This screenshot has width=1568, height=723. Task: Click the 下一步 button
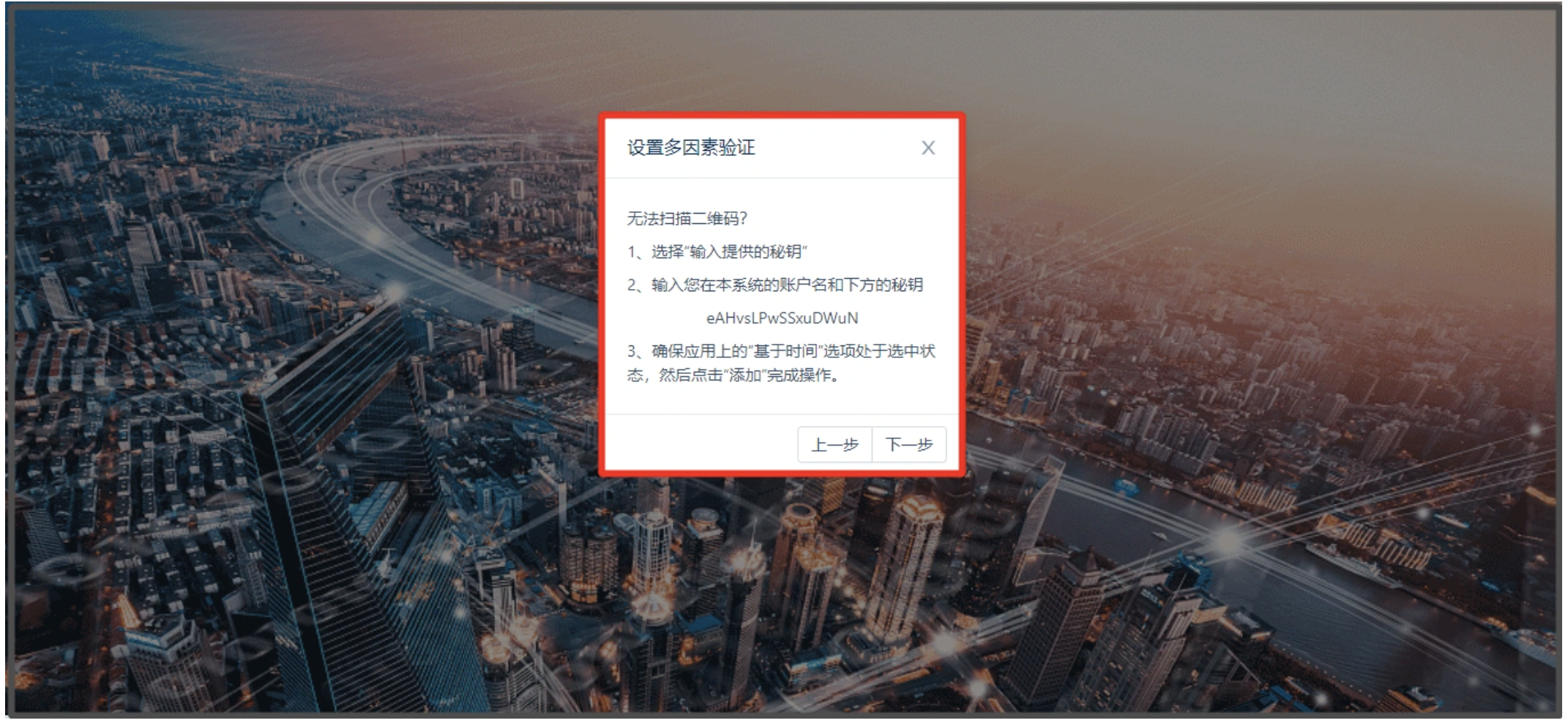click(909, 444)
